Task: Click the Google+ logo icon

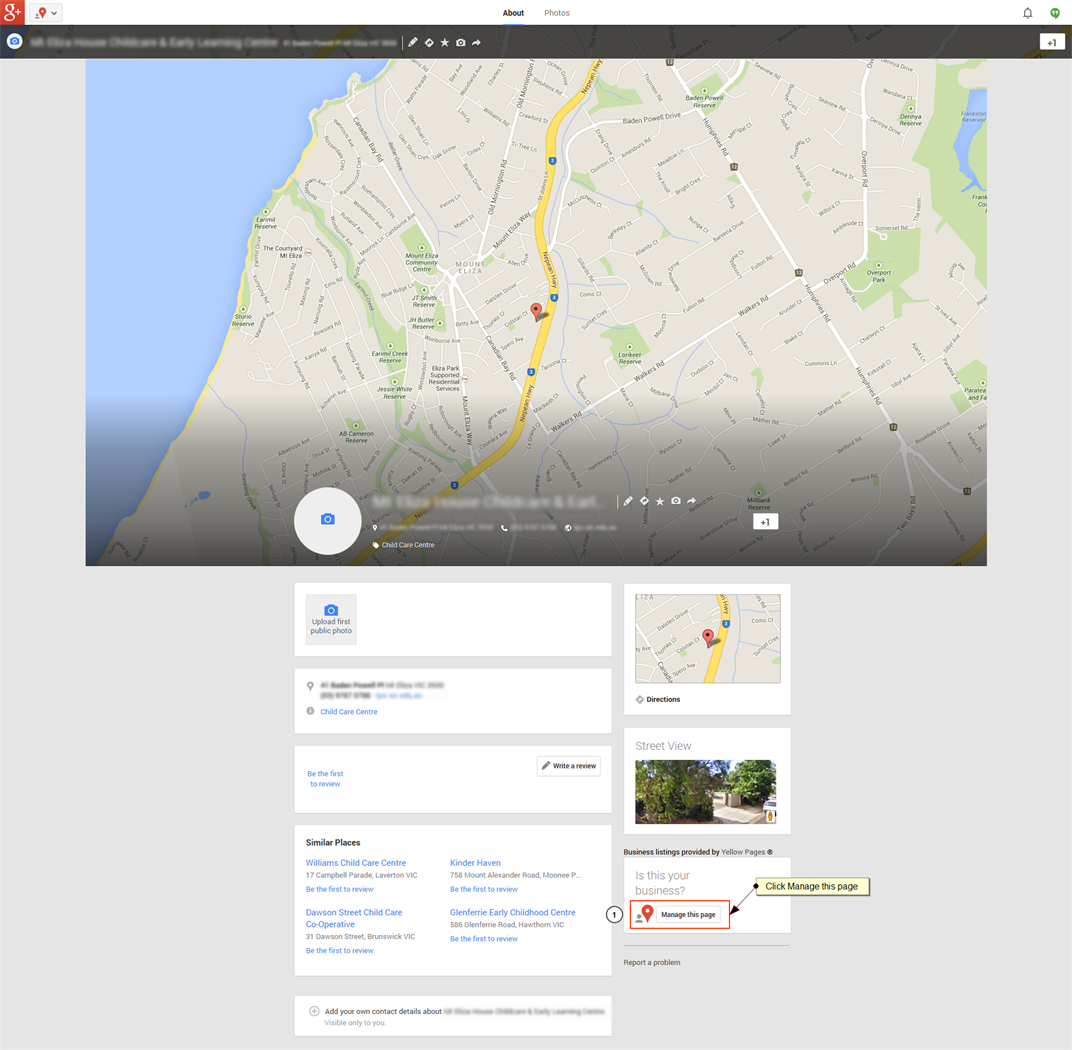Action: pos(12,12)
